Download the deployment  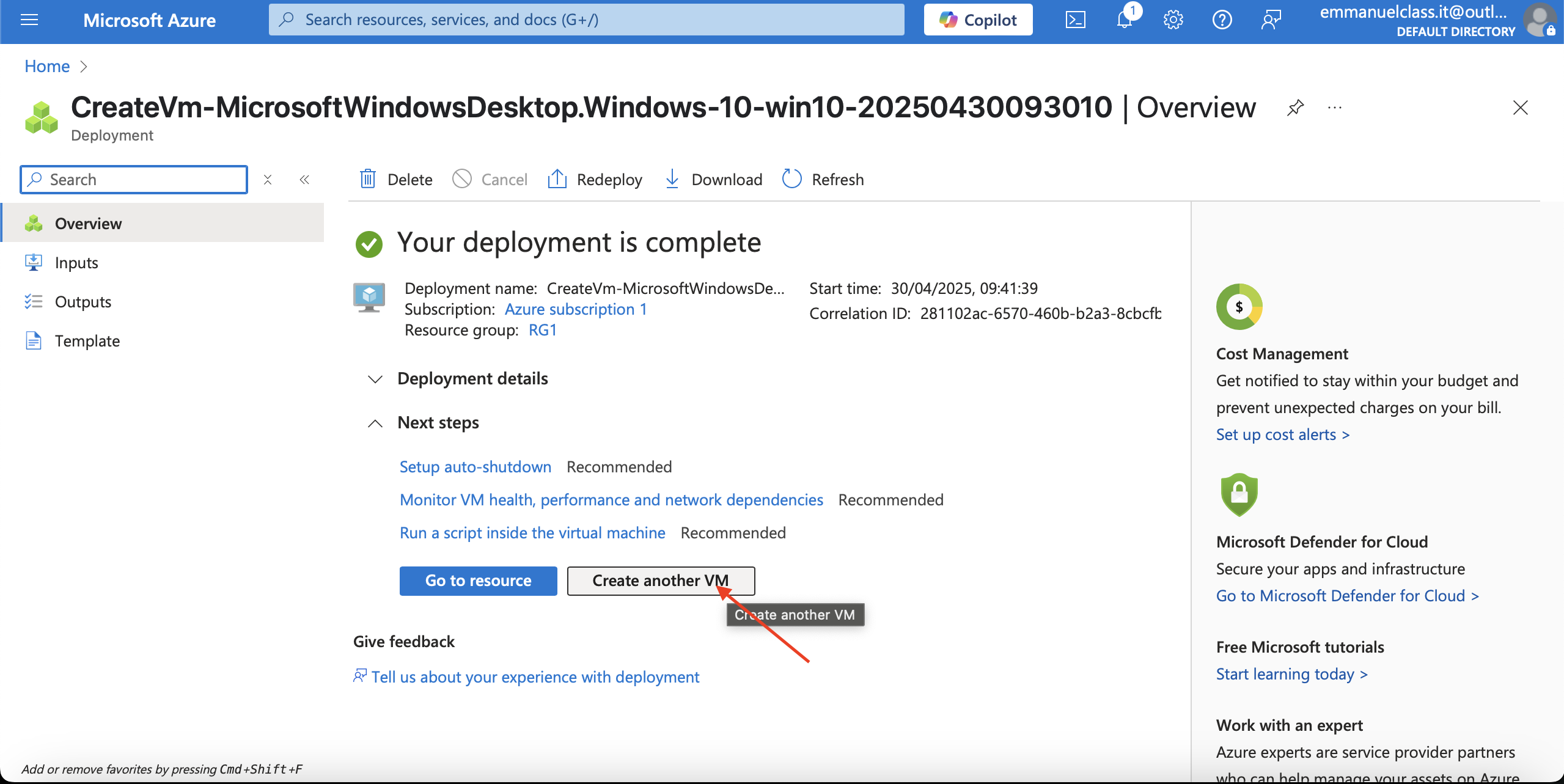[713, 180]
